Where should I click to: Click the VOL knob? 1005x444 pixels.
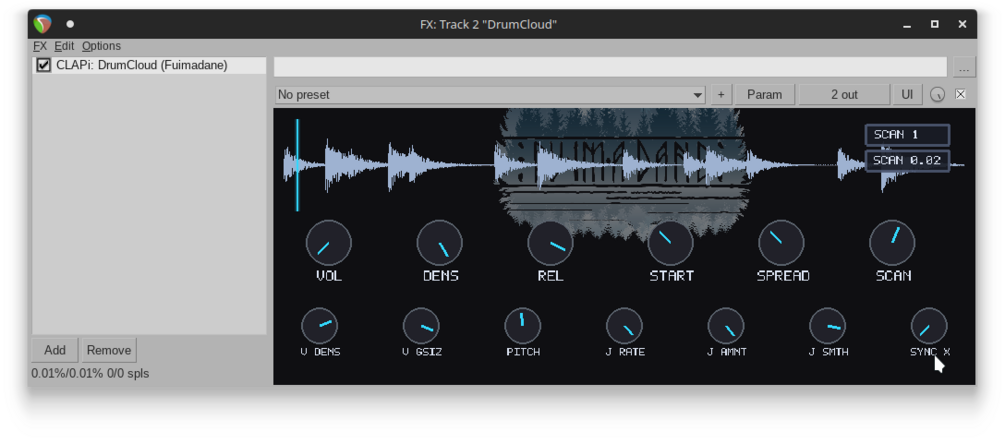coord(329,243)
